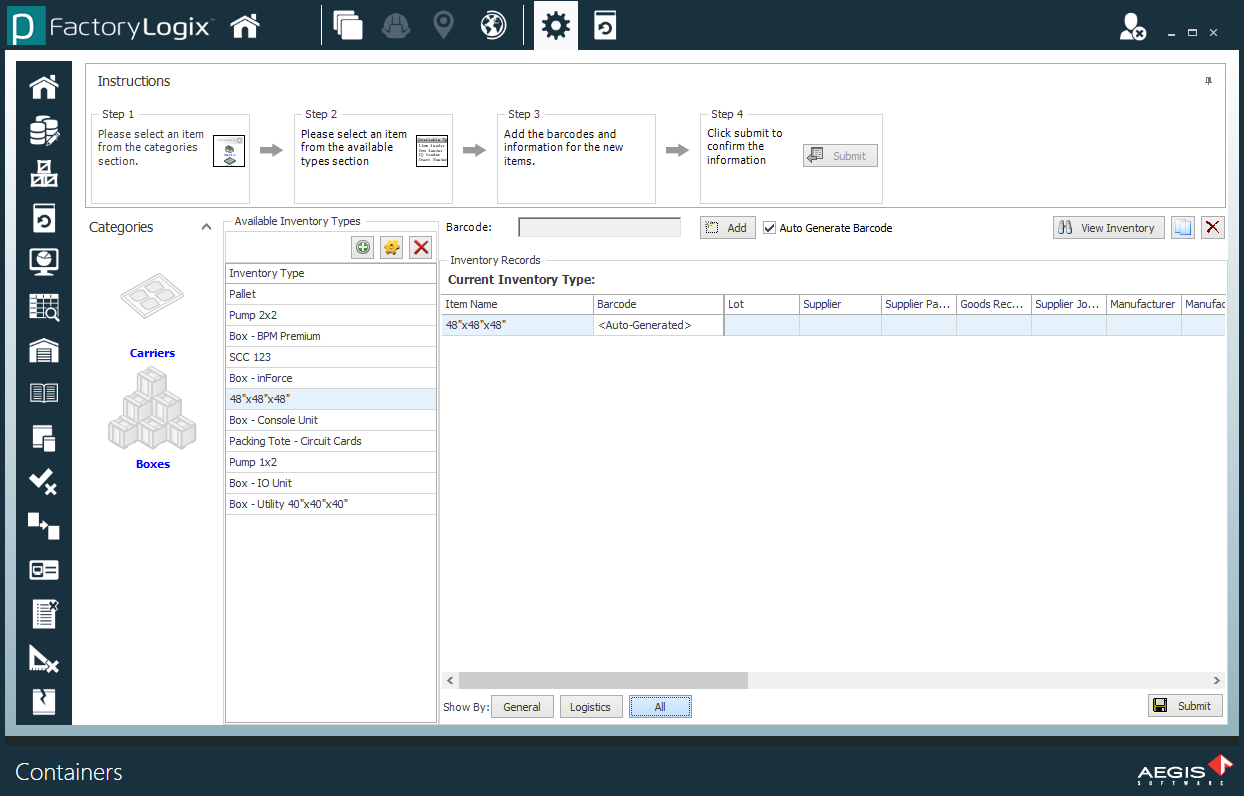The image size is (1244, 796).
Task: Click the globe icon in top bar
Action: coord(493,26)
